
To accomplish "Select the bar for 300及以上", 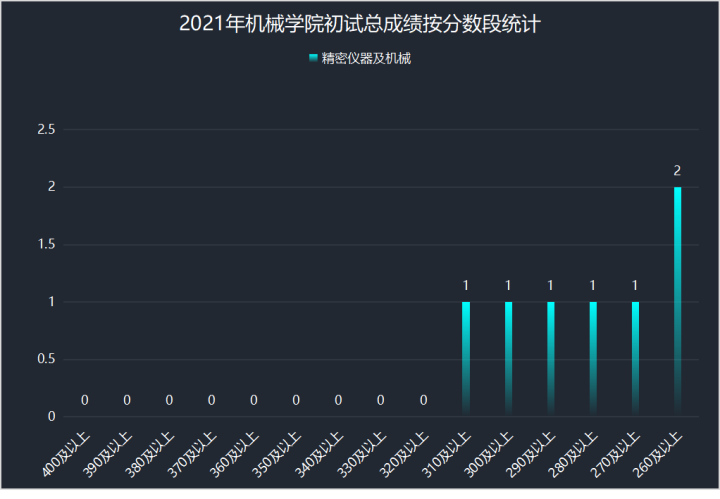I will [x=508, y=359].
